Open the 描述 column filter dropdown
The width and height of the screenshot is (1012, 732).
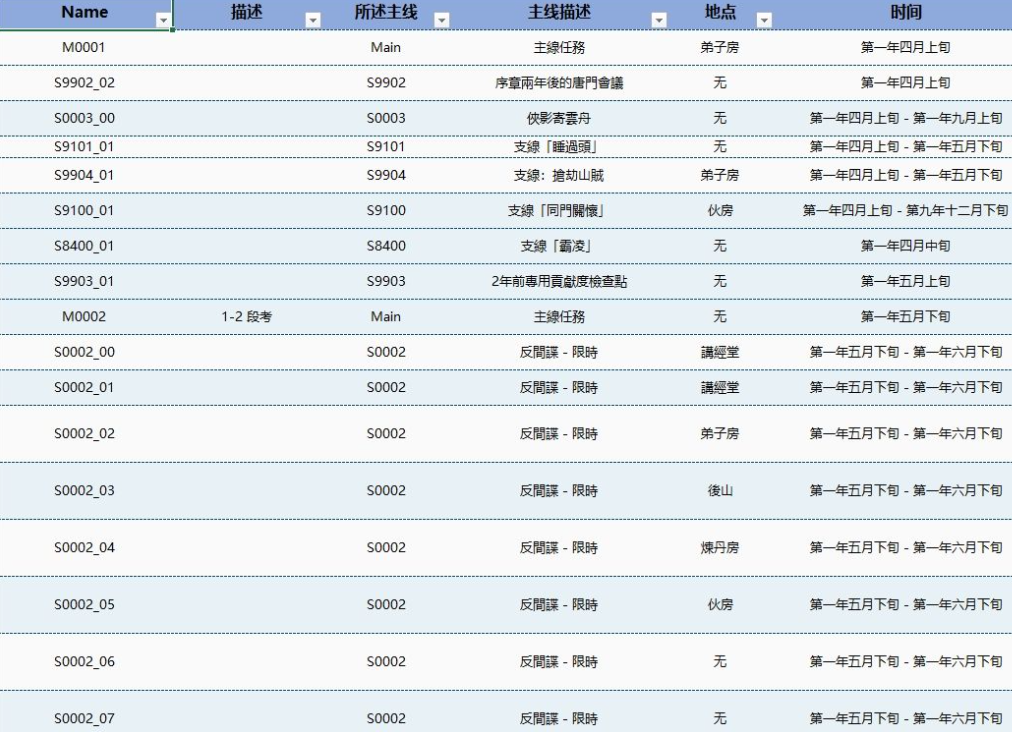point(313,19)
